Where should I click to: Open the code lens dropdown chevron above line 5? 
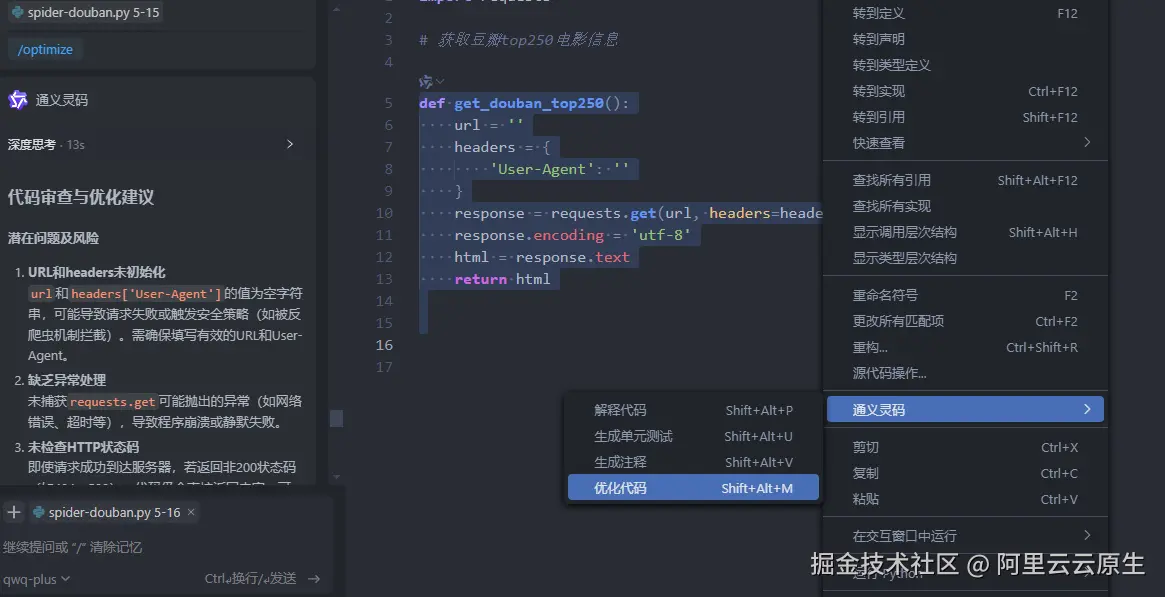pyautogui.click(x=440, y=81)
